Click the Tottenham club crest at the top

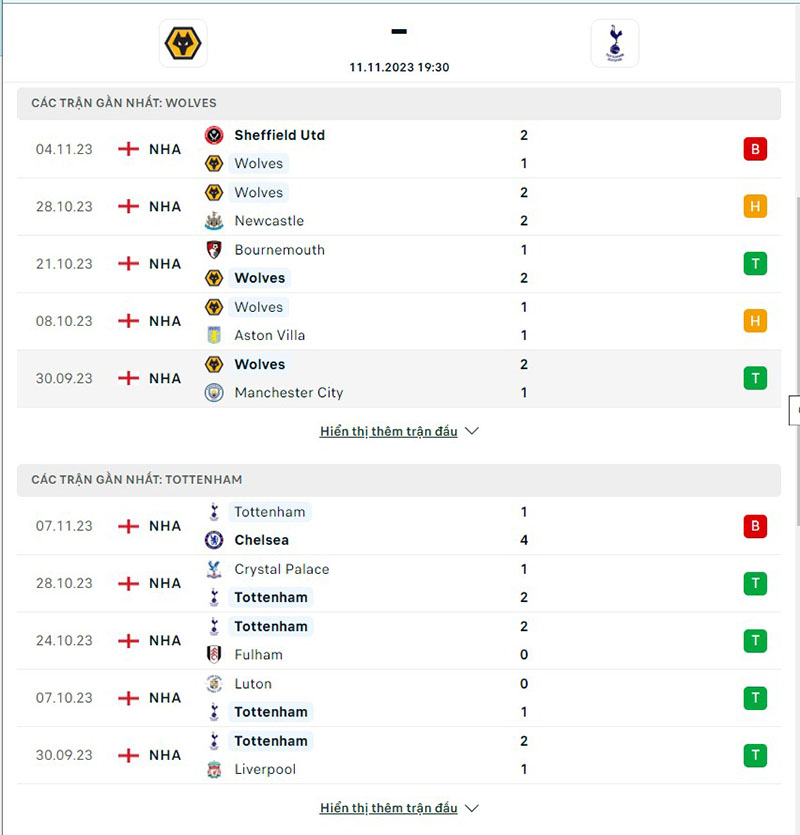[x=614, y=43]
